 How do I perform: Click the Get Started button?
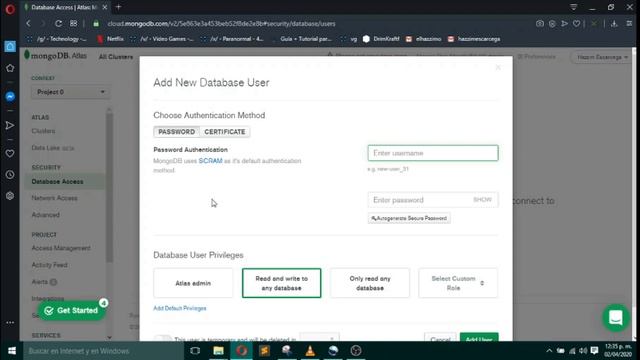[x=72, y=311]
